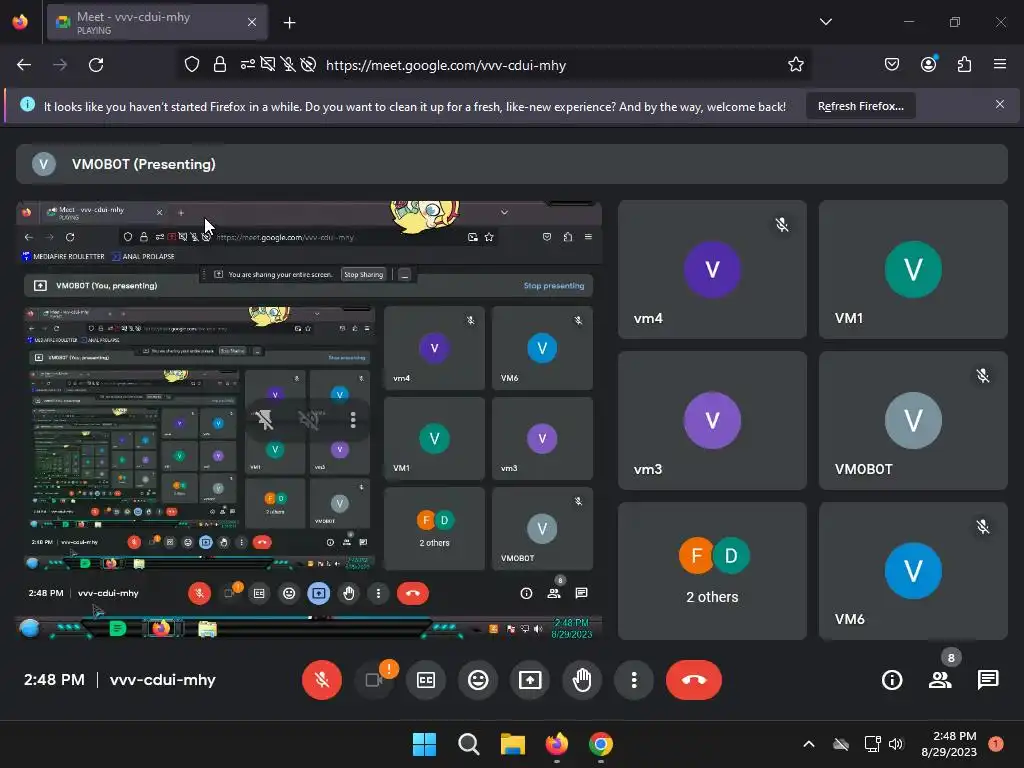The height and width of the screenshot is (768, 1024).
Task: Open Save to Pocket icon
Action: (x=891, y=65)
